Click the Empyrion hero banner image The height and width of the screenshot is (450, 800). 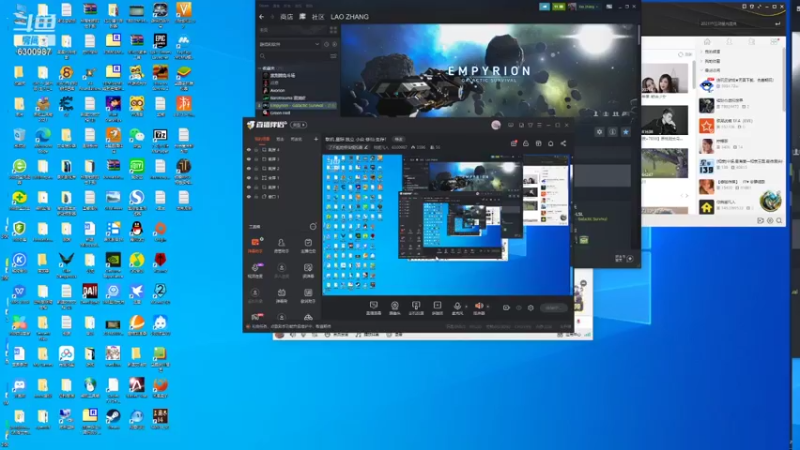(x=489, y=70)
